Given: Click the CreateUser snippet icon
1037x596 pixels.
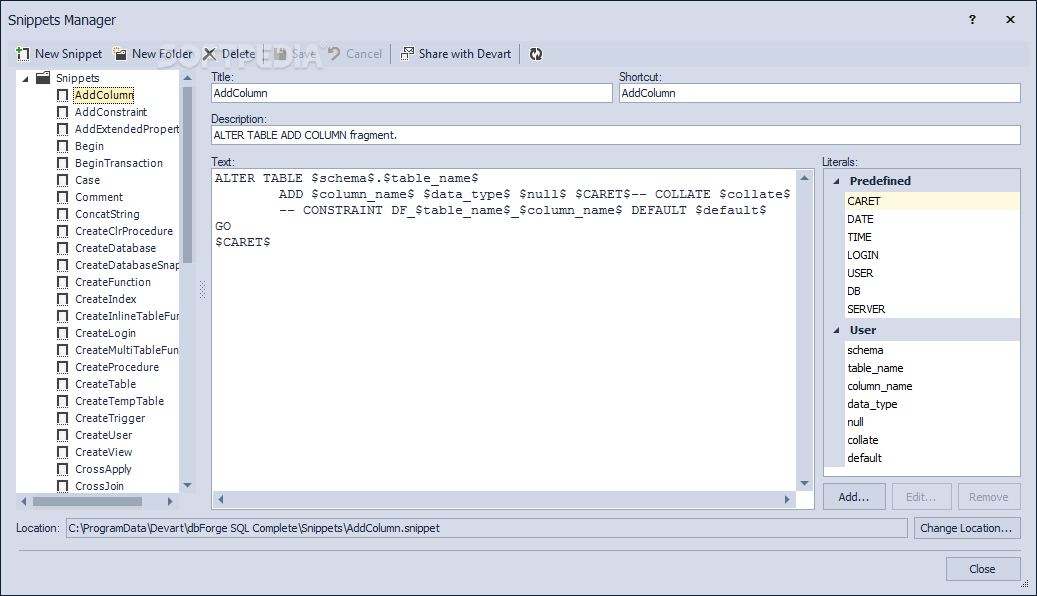Looking at the screenshot, I should pyautogui.click(x=63, y=435).
